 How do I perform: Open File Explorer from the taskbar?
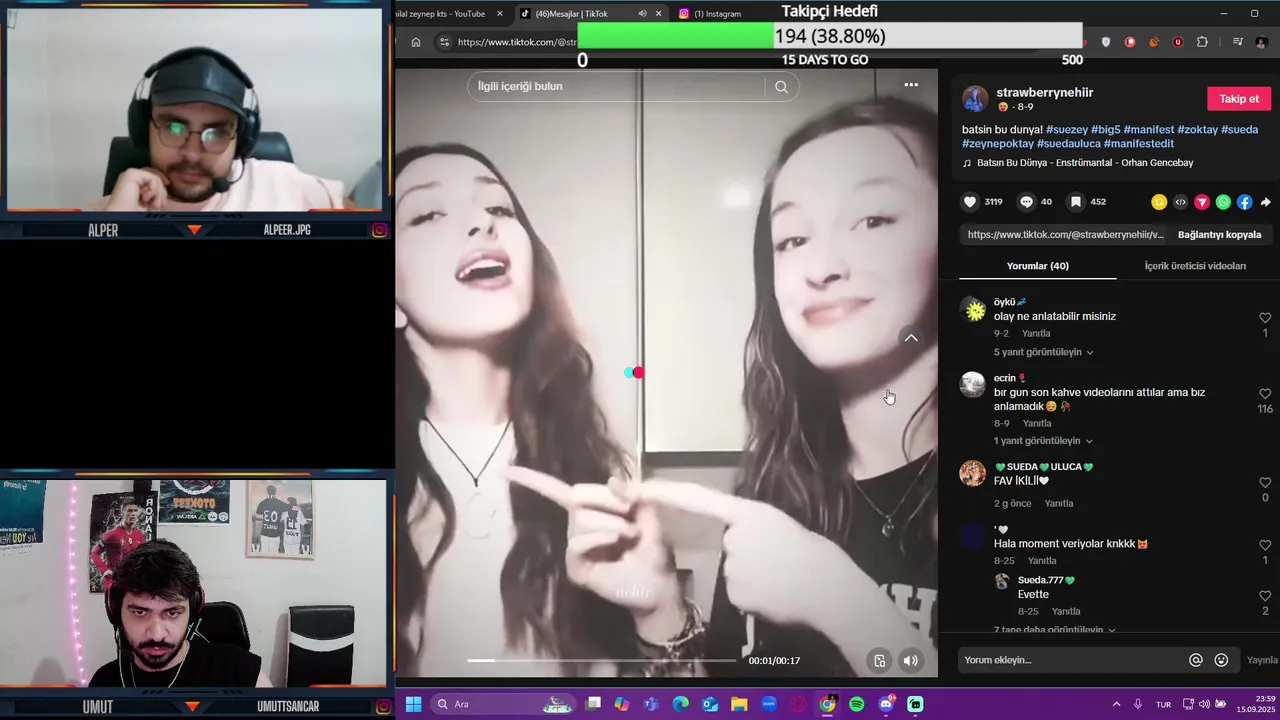pos(739,704)
